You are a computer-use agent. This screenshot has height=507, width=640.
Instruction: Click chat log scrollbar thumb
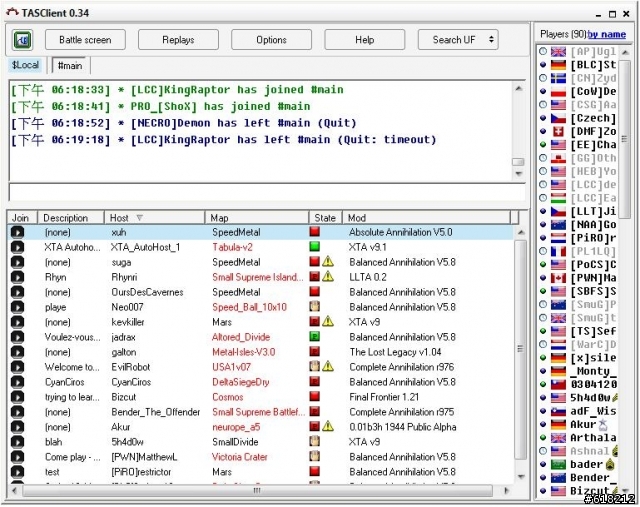518,162
